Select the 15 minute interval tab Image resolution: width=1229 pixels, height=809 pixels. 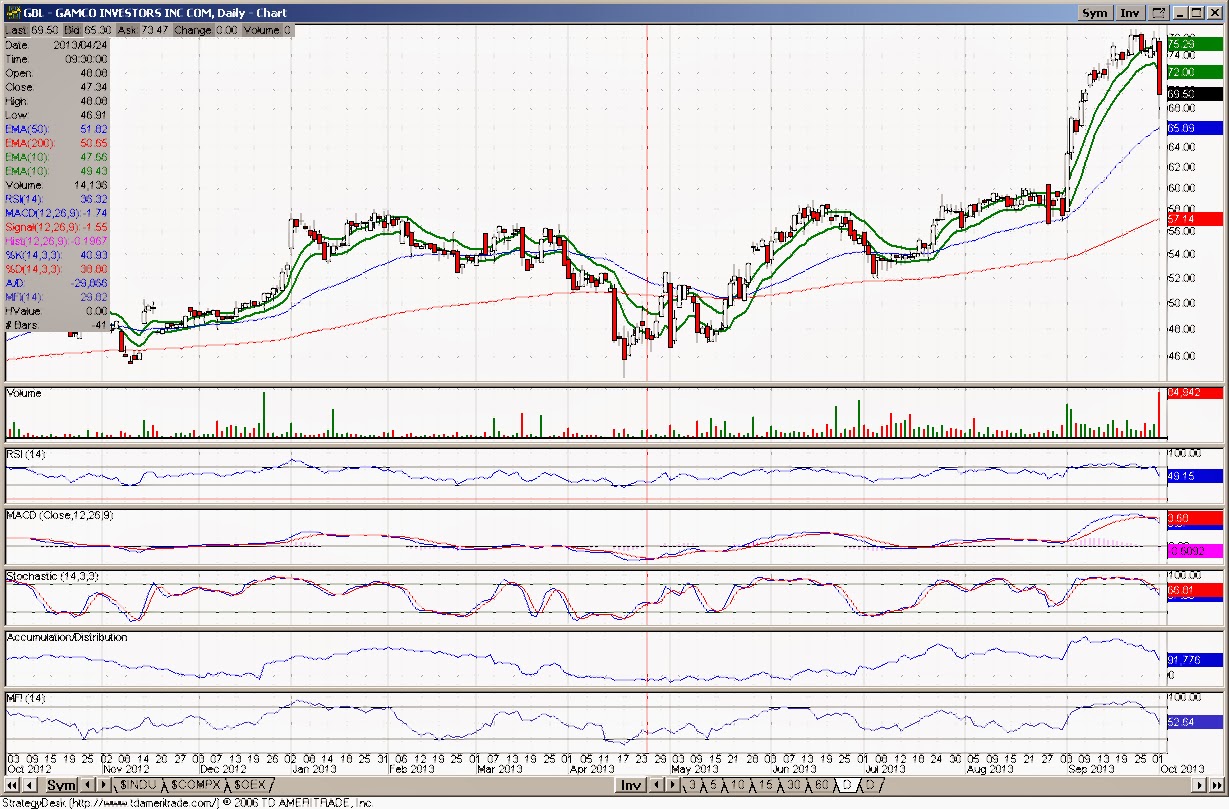click(x=766, y=786)
